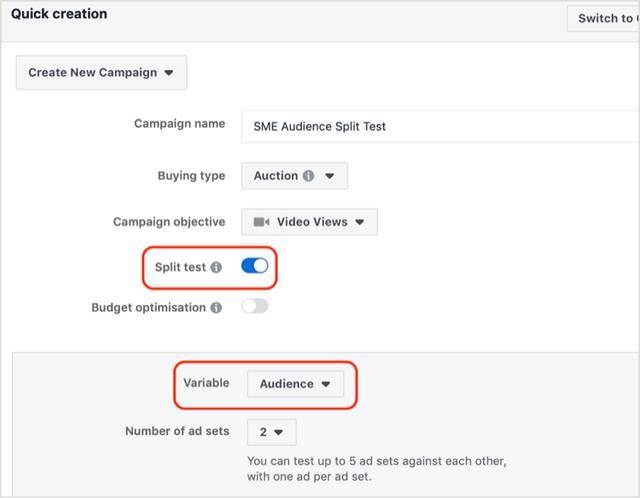Enable the Budget optimisation switch
This screenshot has height=498, width=640.
[x=255, y=307]
